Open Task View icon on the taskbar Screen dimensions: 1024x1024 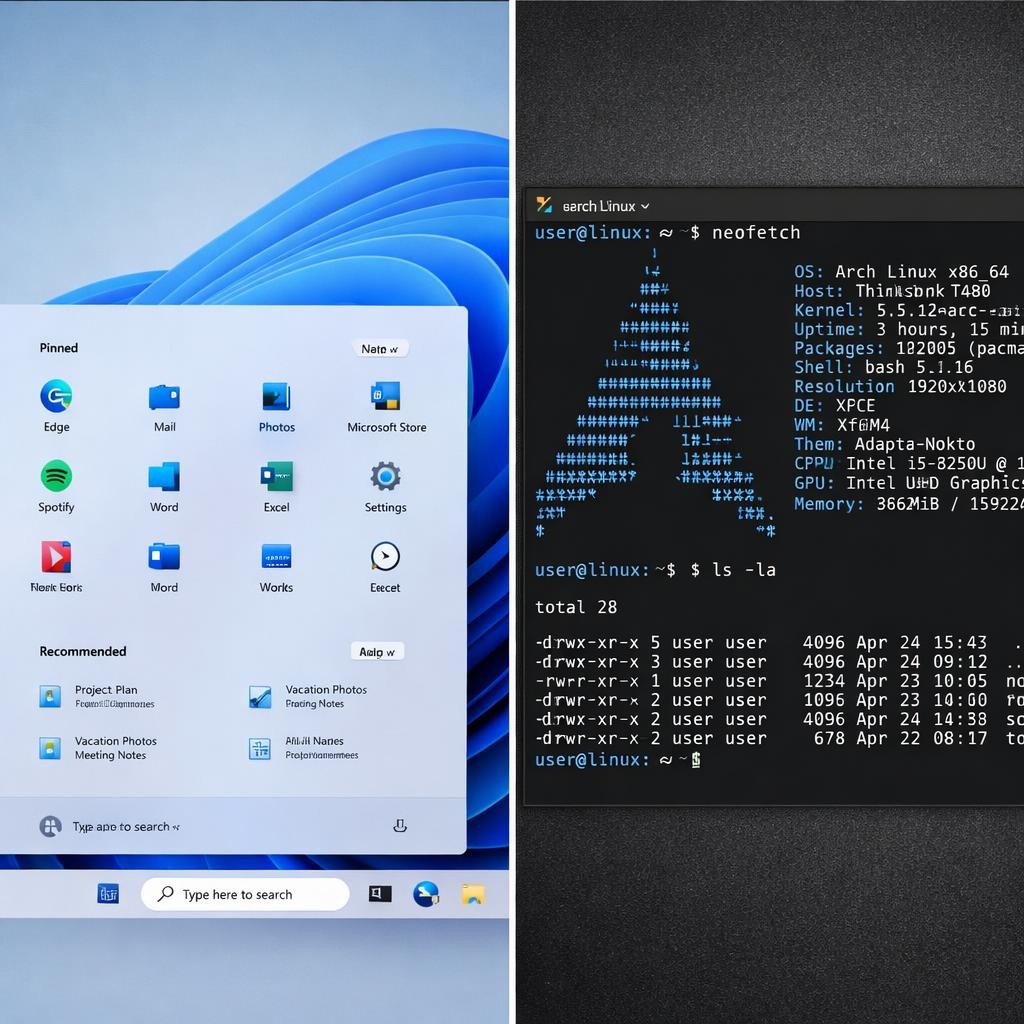point(380,893)
